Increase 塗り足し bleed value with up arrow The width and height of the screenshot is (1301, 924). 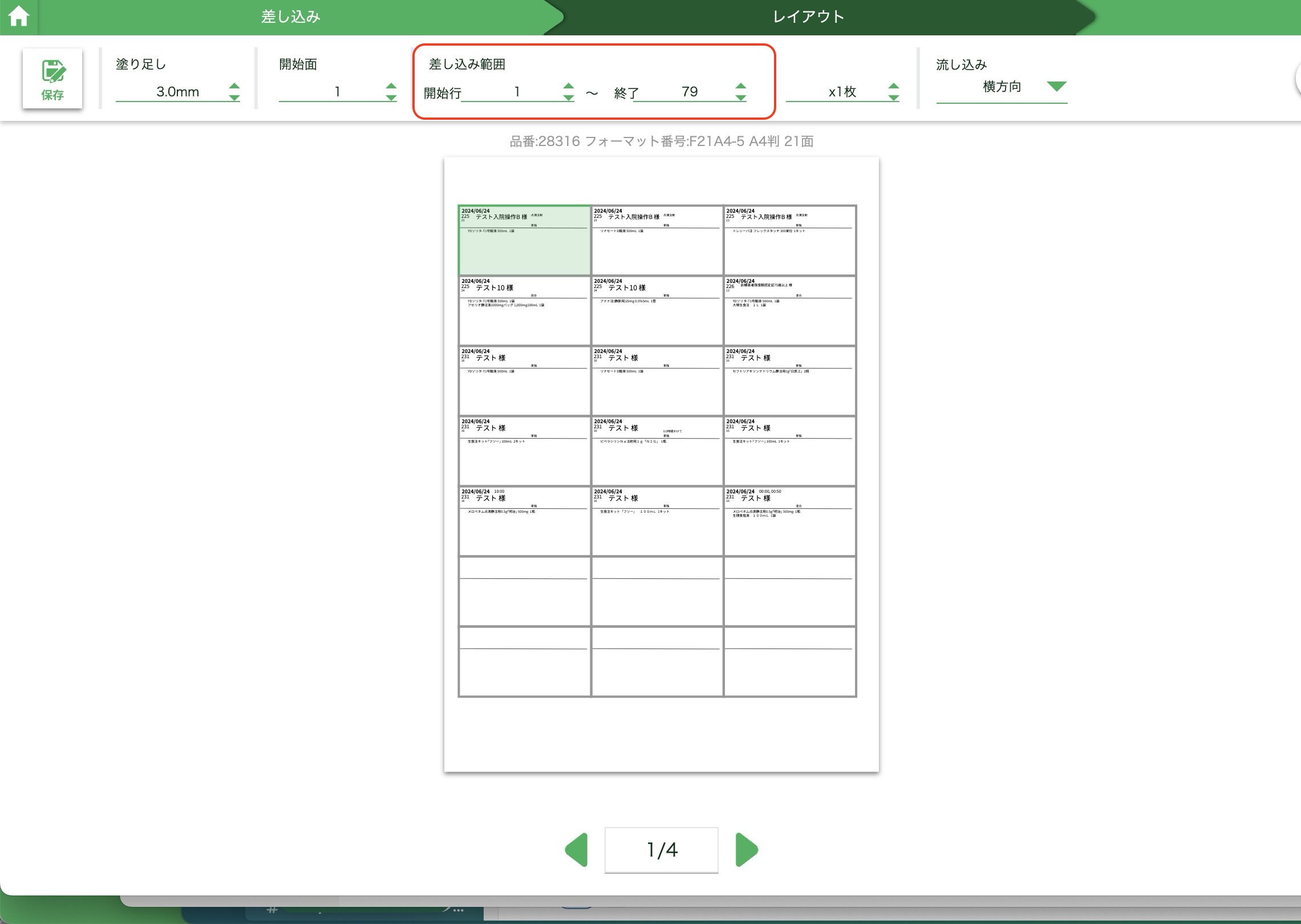click(x=234, y=86)
